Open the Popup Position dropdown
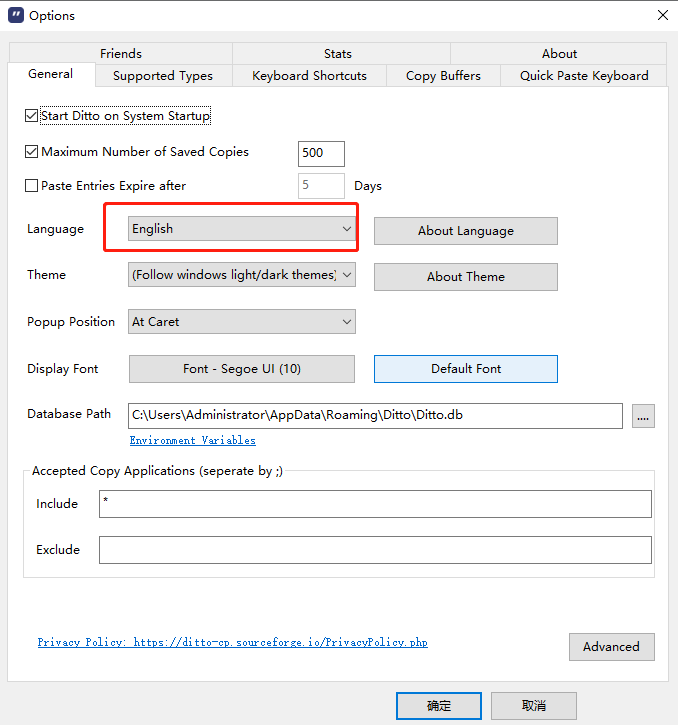This screenshot has width=678, height=725. click(x=242, y=322)
